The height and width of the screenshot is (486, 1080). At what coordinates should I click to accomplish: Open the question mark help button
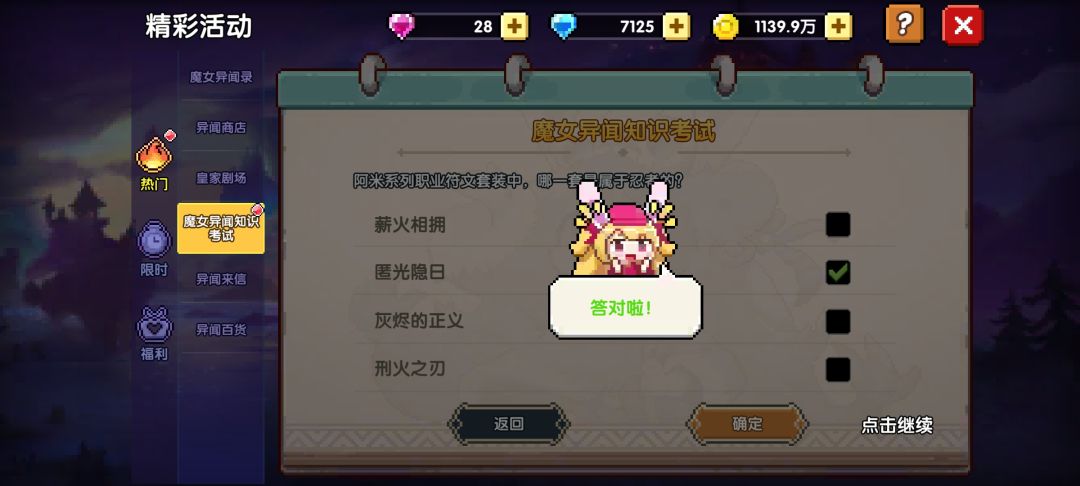pyautogui.click(x=904, y=25)
